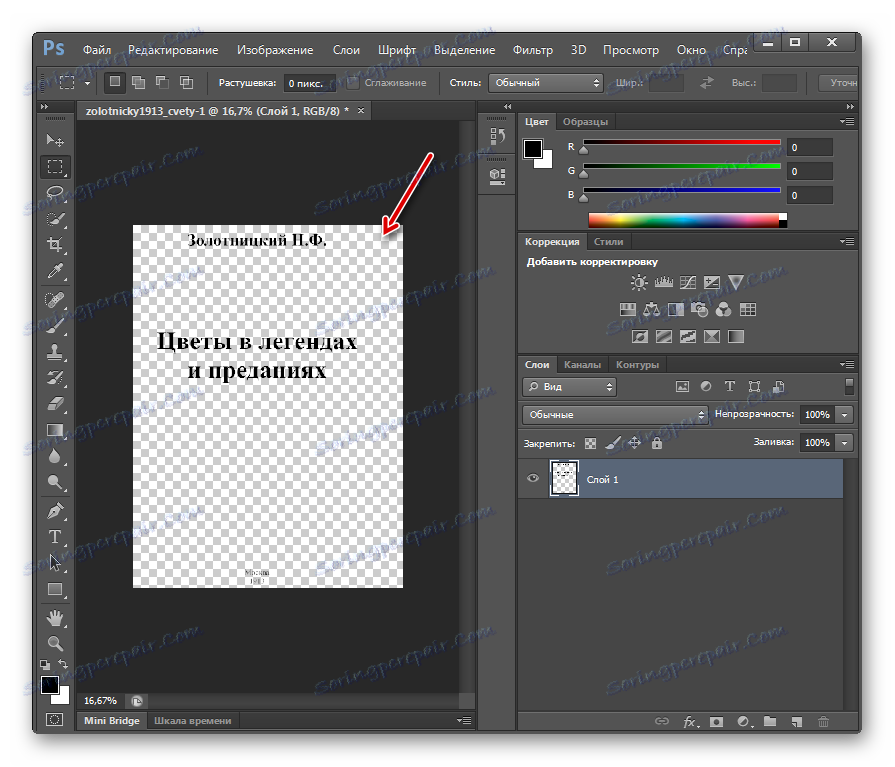Add Photo Filter adjustment
The image size is (895, 767).
pos(699,310)
